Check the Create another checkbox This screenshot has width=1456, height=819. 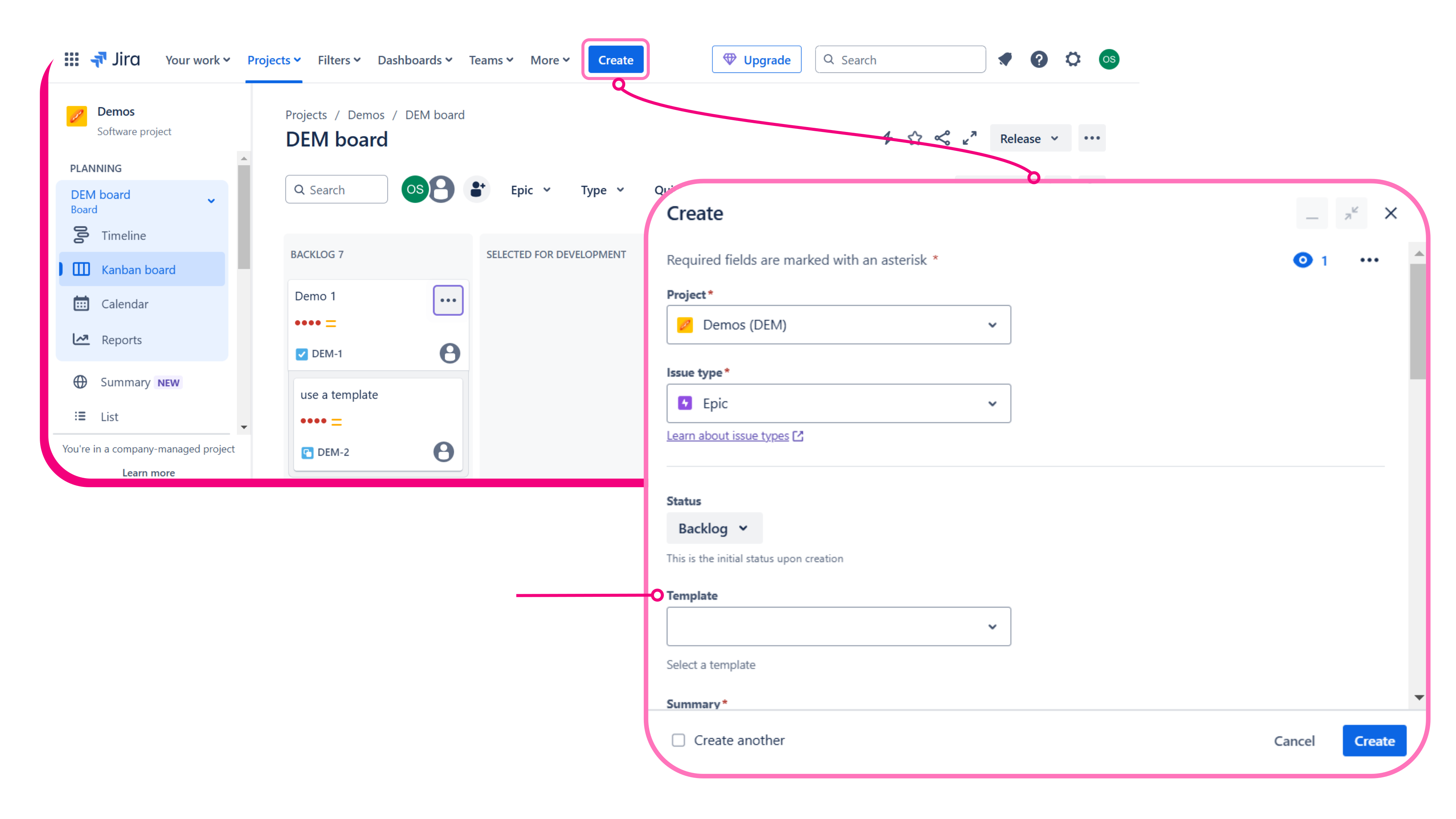678,740
